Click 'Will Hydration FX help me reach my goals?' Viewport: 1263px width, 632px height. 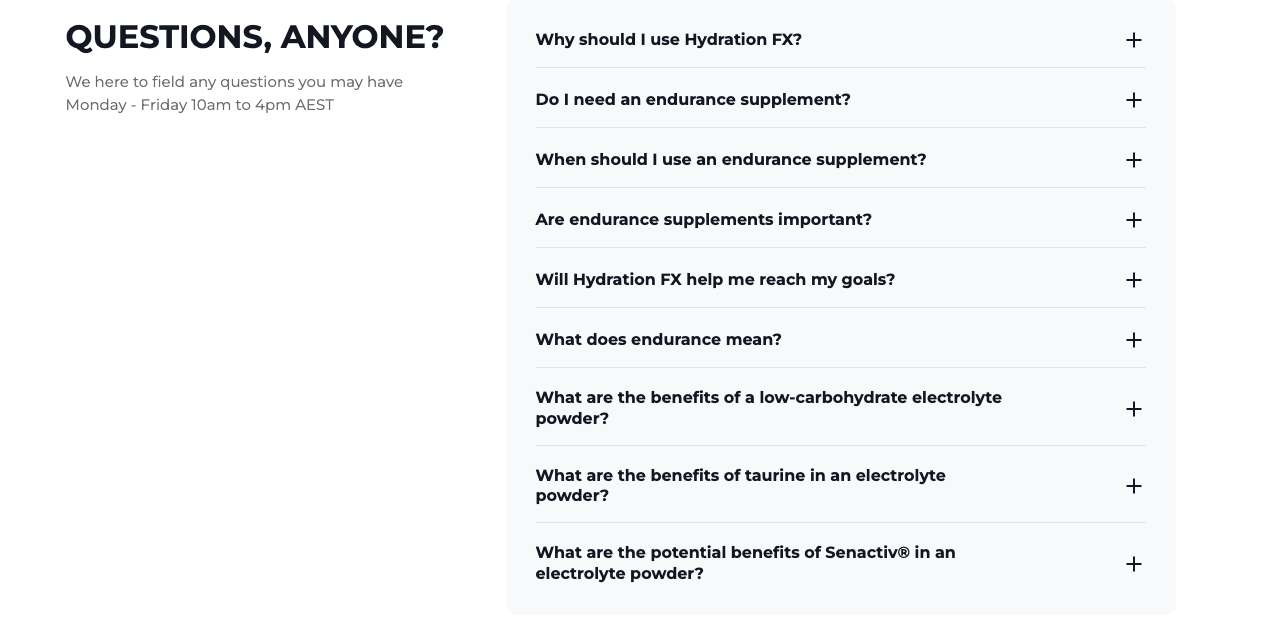pos(715,280)
